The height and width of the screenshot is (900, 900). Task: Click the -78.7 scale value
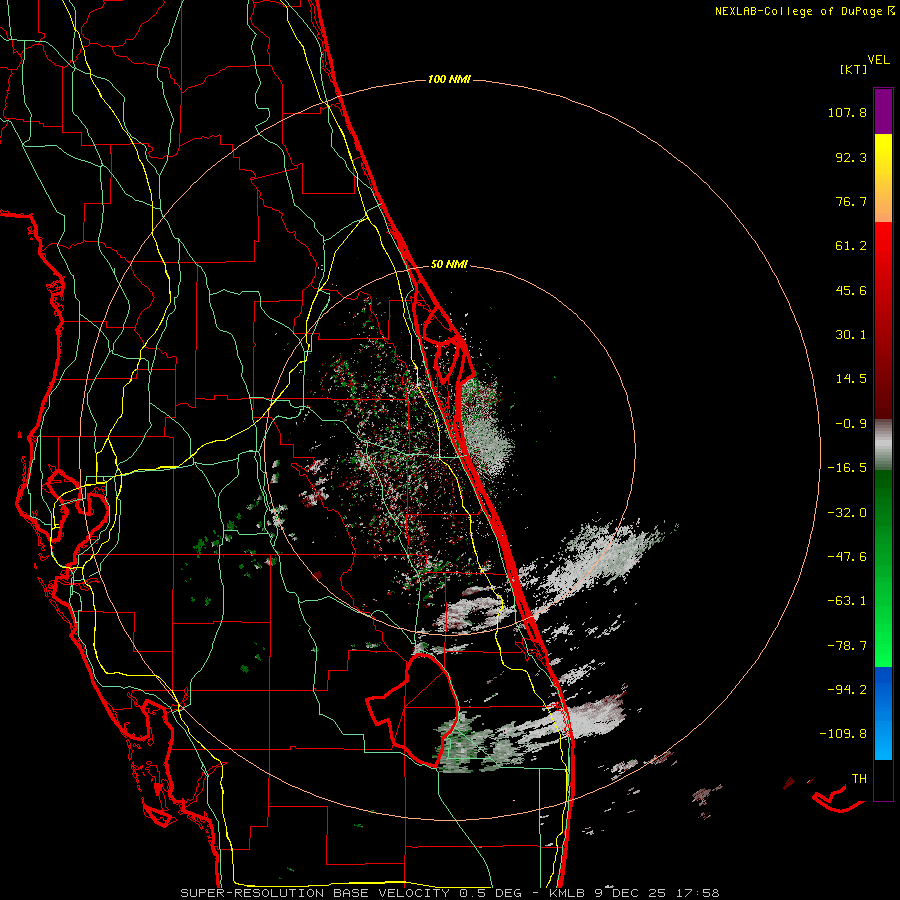[x=847, y=646]
